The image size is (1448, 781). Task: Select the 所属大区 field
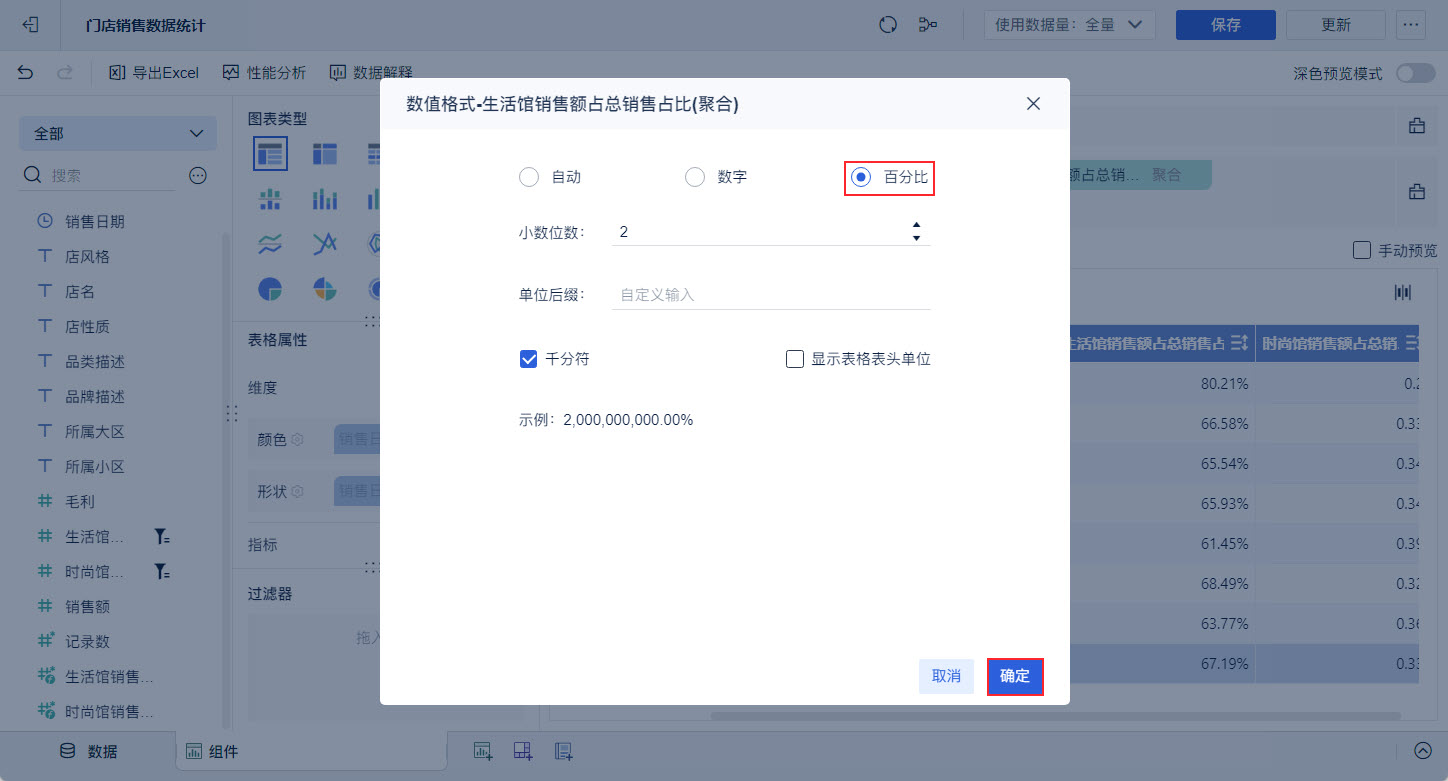95,432
